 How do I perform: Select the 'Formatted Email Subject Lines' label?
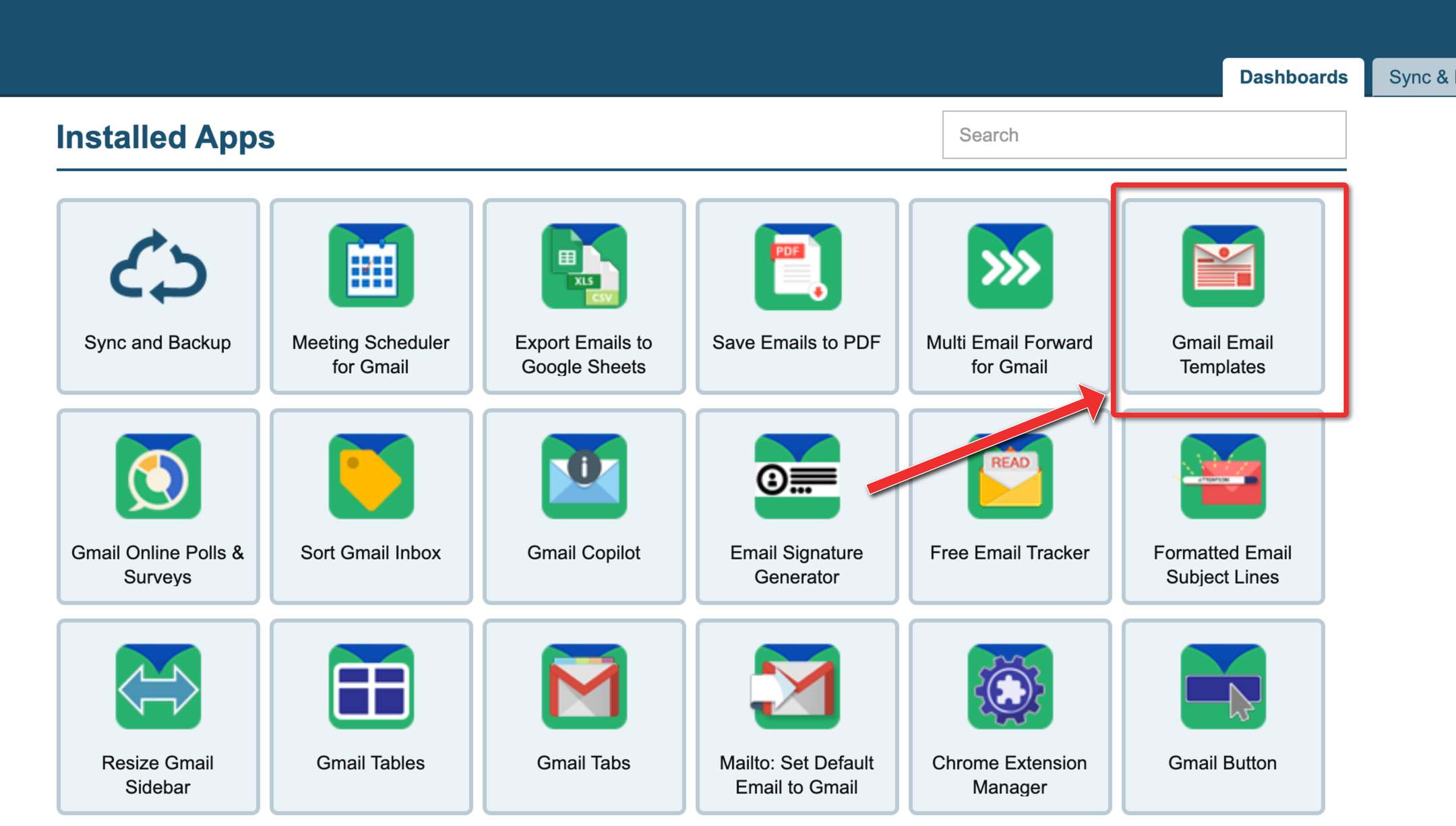[1223, 565]
